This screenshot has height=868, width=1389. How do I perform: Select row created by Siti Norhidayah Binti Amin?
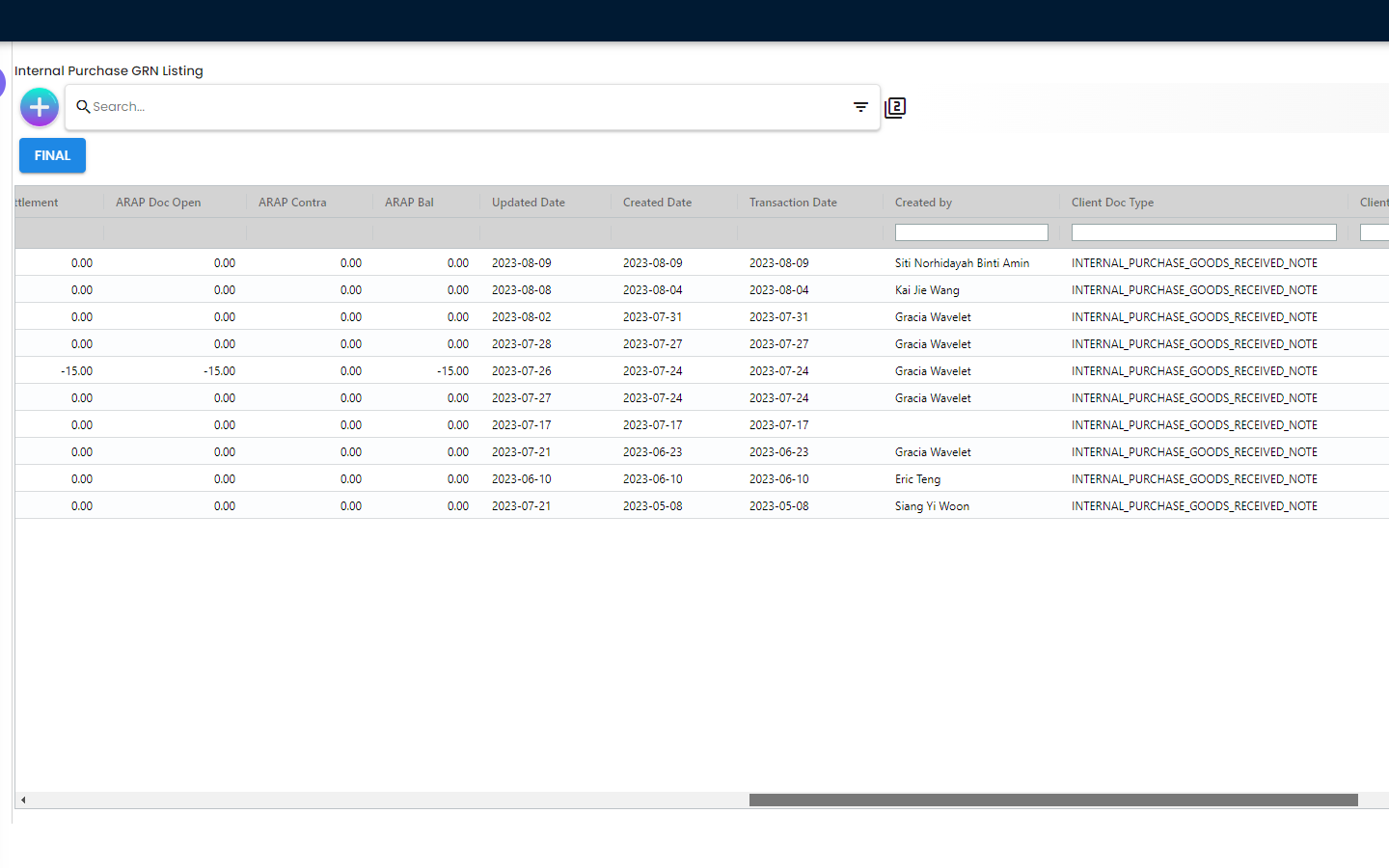[x=962, y=263]
